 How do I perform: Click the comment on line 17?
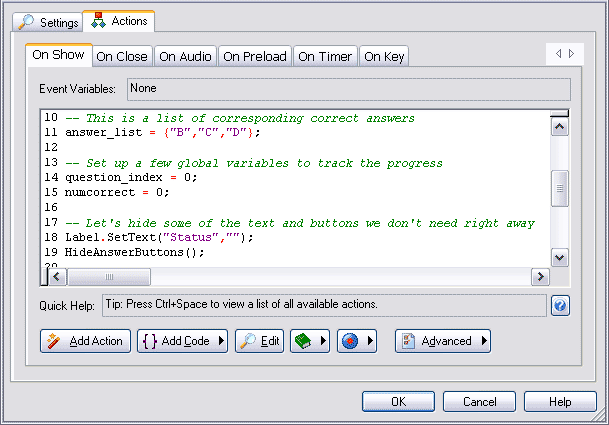point(300,223)
